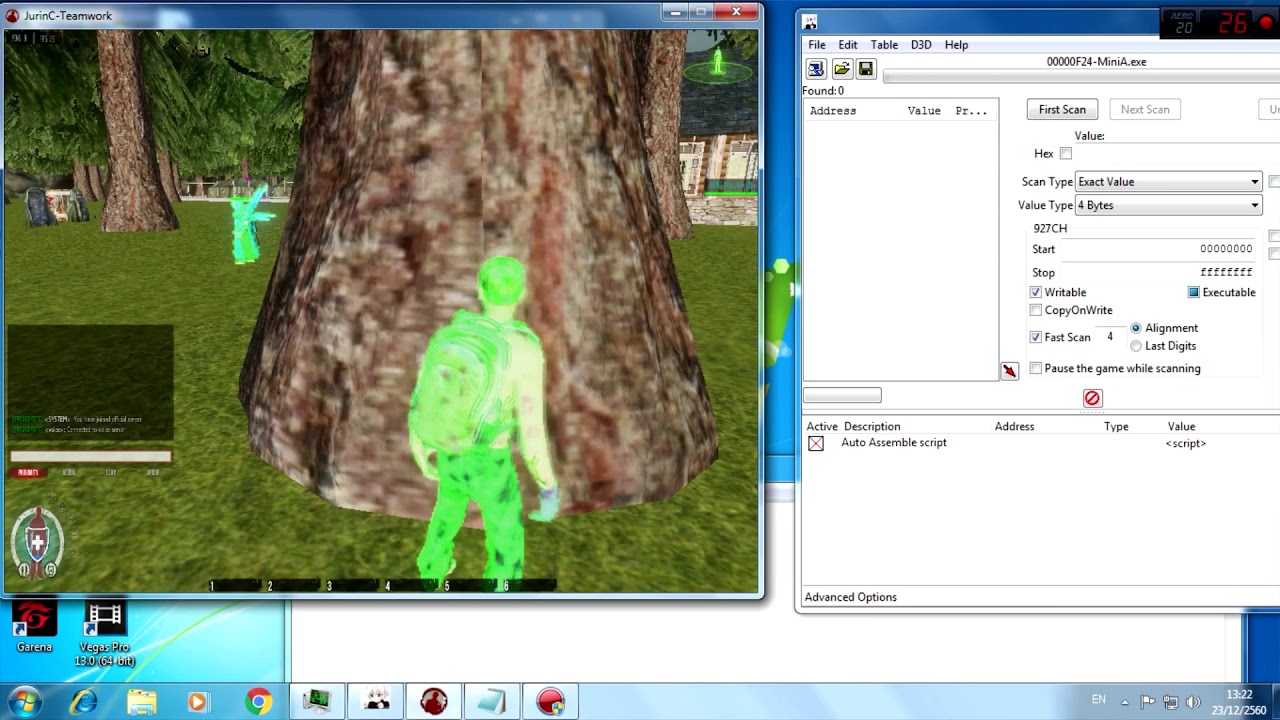Screen dimensions: 1280x720
Task: Toggle the Hex checkbox
Action: [x=1065, y=153]
